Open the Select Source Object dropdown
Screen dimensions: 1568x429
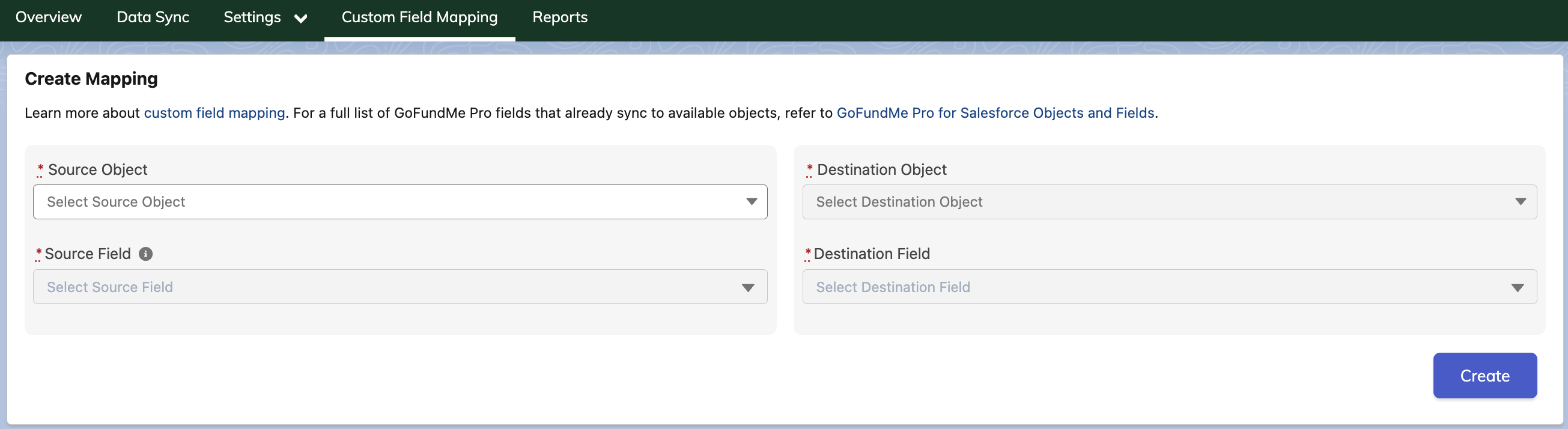[x=400, y=201]
